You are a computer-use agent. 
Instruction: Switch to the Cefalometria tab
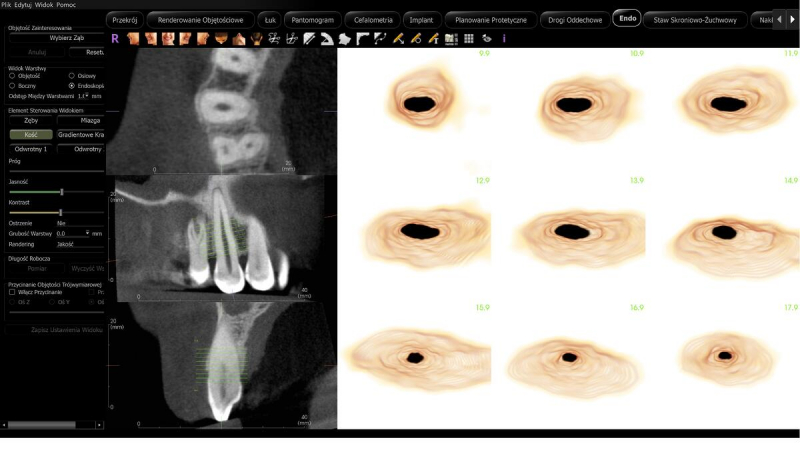pyautogui.click(x=373, y=20)
